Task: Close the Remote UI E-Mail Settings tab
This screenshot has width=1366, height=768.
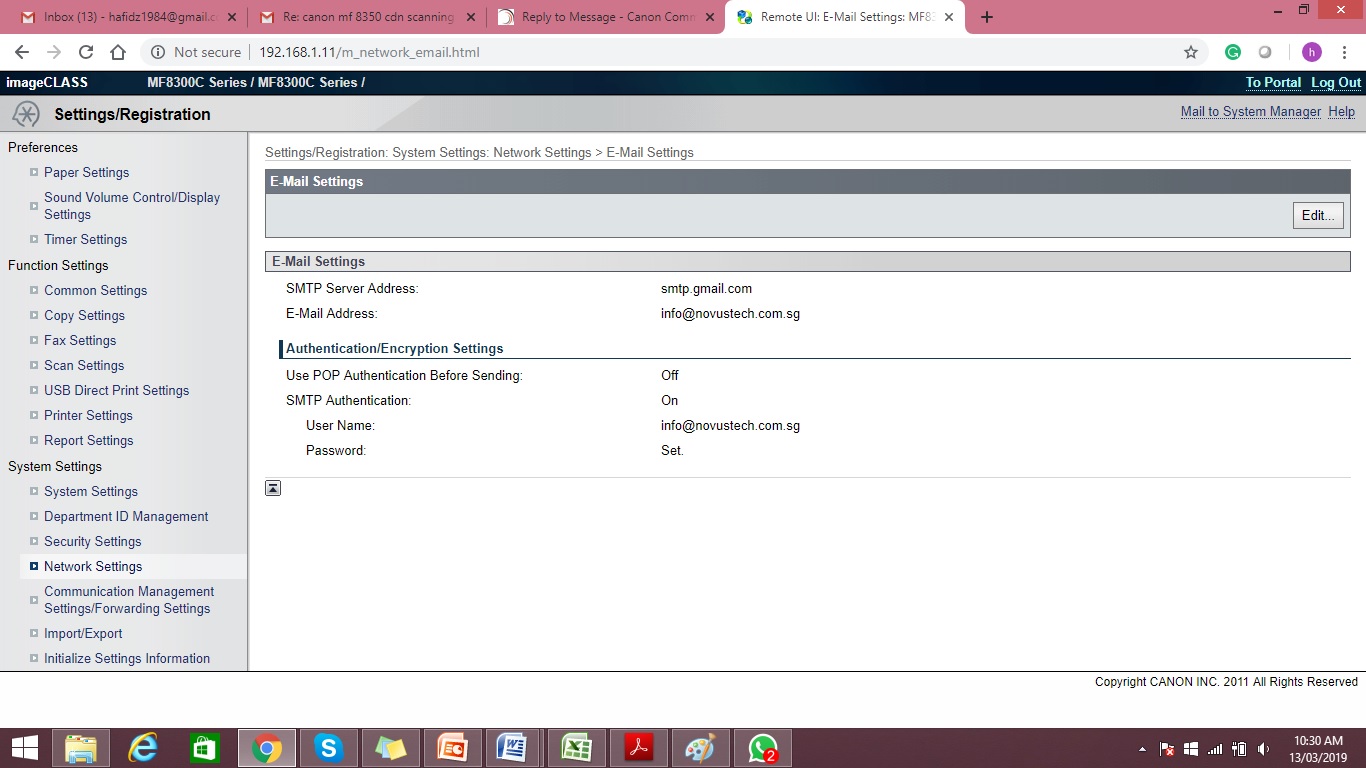Action: point(948,17)
